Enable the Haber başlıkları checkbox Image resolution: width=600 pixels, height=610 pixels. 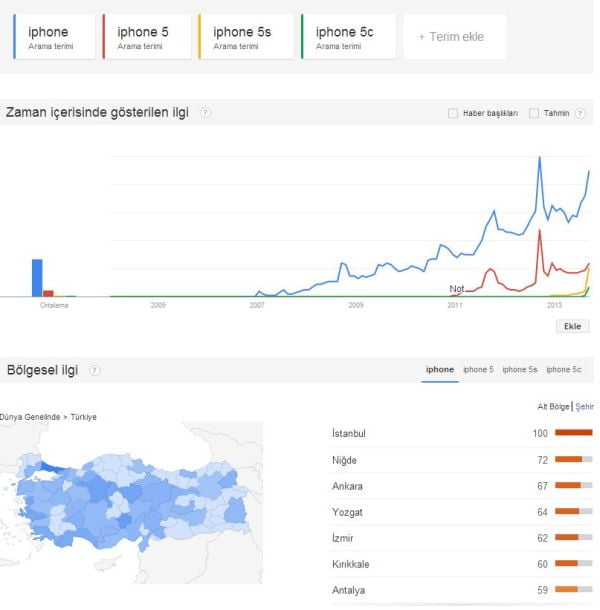tap(453, 113)
